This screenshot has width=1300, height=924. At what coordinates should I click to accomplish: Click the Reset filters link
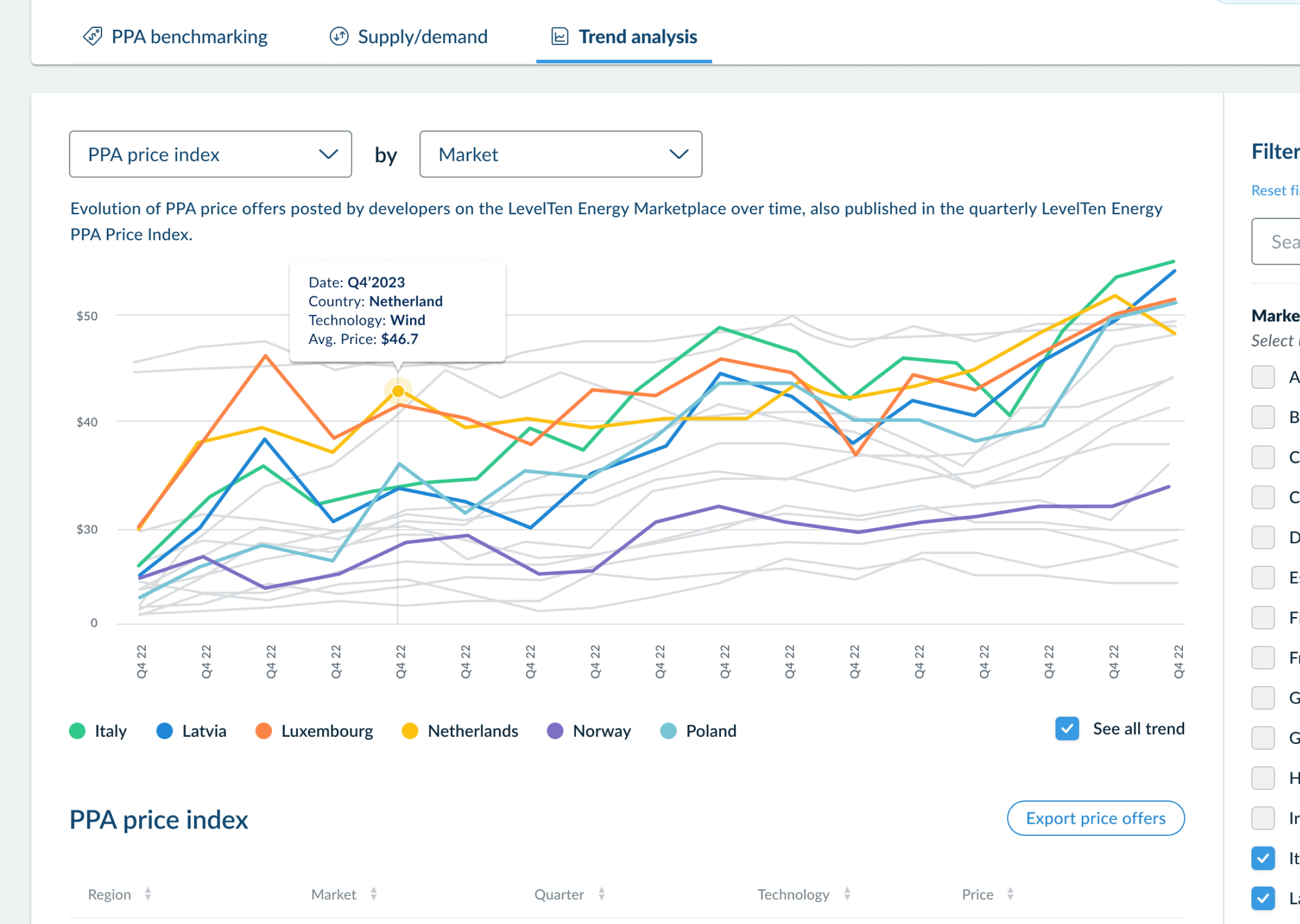tap(1275, 190)
